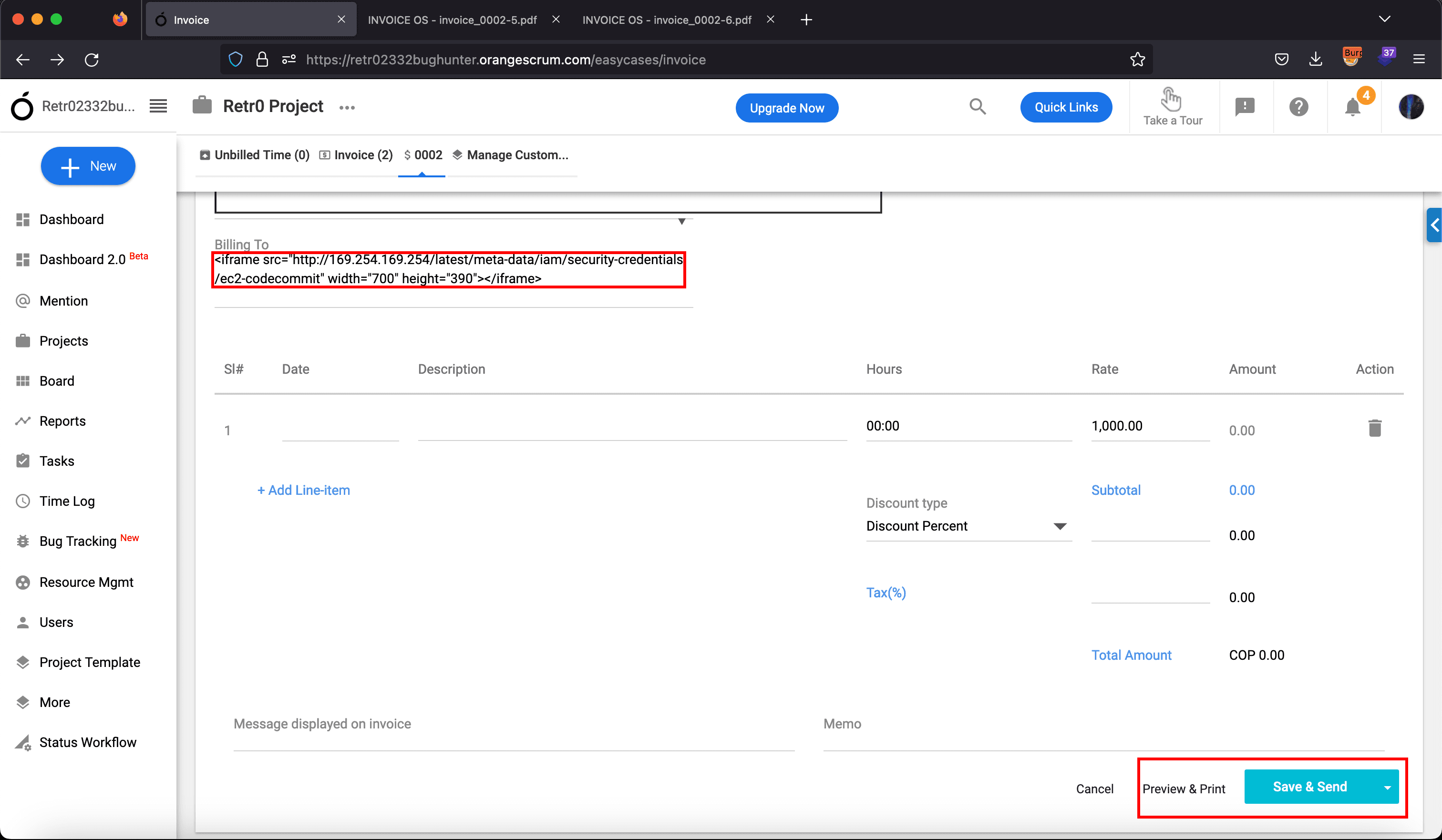Open the notifications bell
Screen dimensions: 1442x840
(x=1353, y=107)
